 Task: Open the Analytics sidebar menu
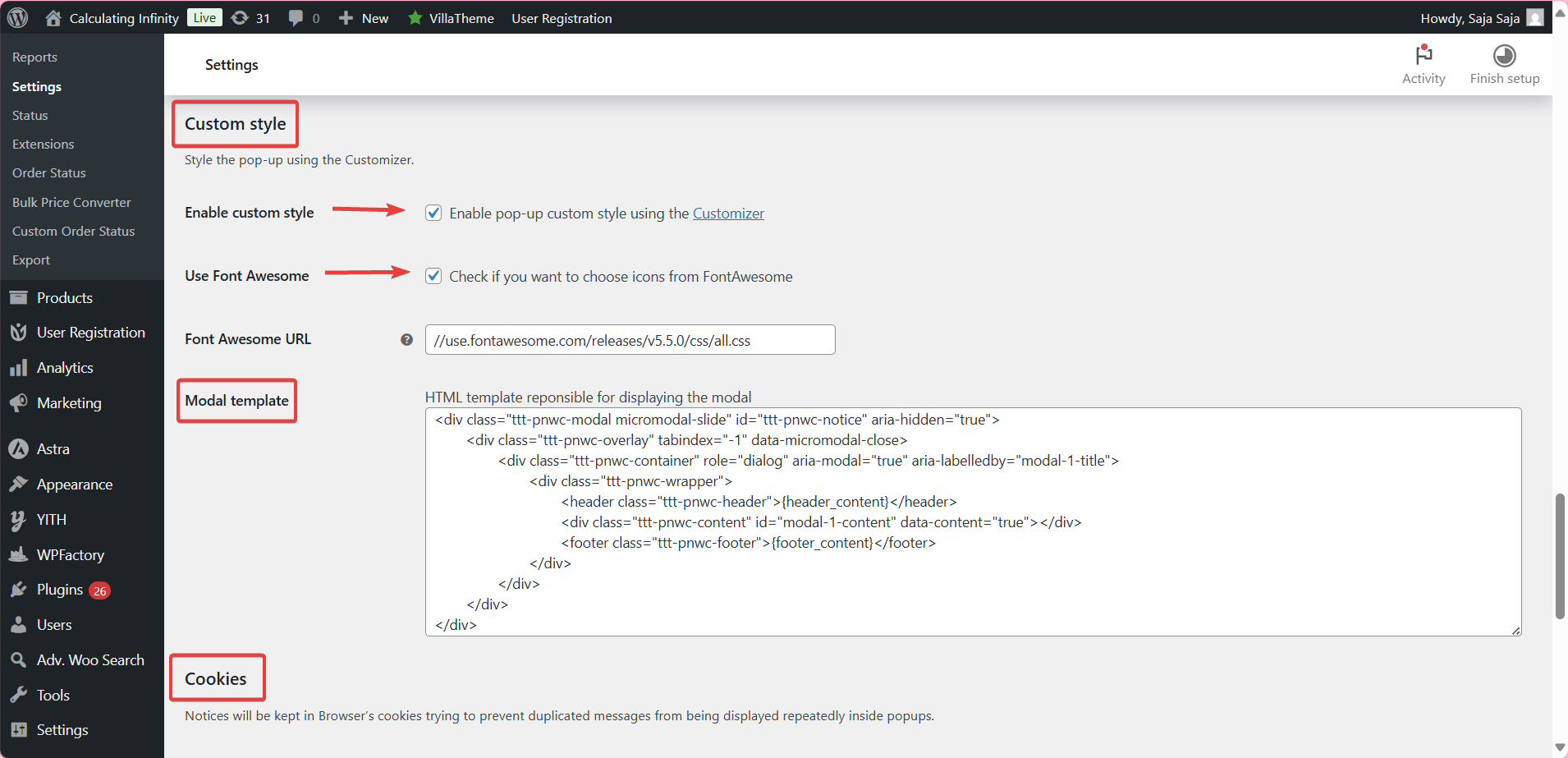tap(65, 368)
